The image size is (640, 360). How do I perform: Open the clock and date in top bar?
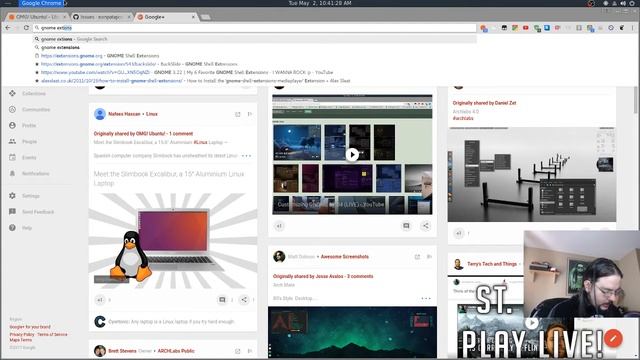point(320,3)
